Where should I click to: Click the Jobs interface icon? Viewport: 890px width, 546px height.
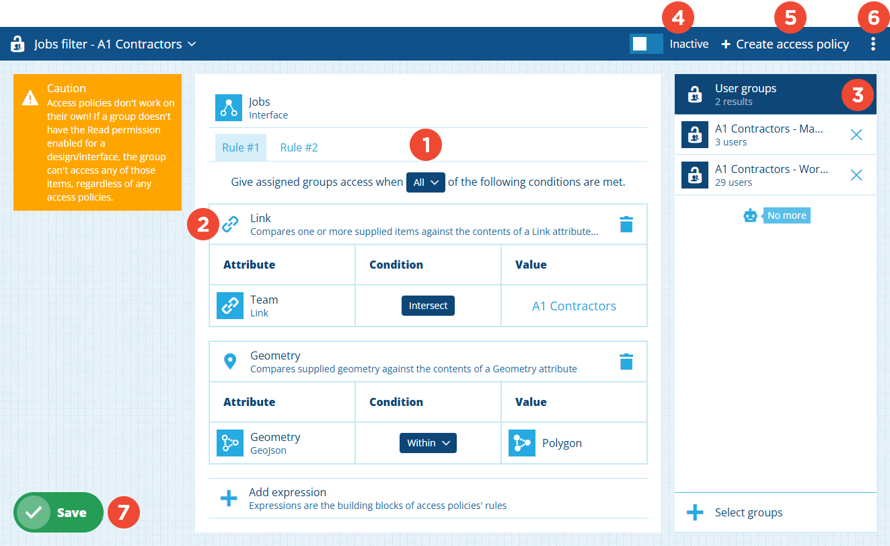(229, 107)
